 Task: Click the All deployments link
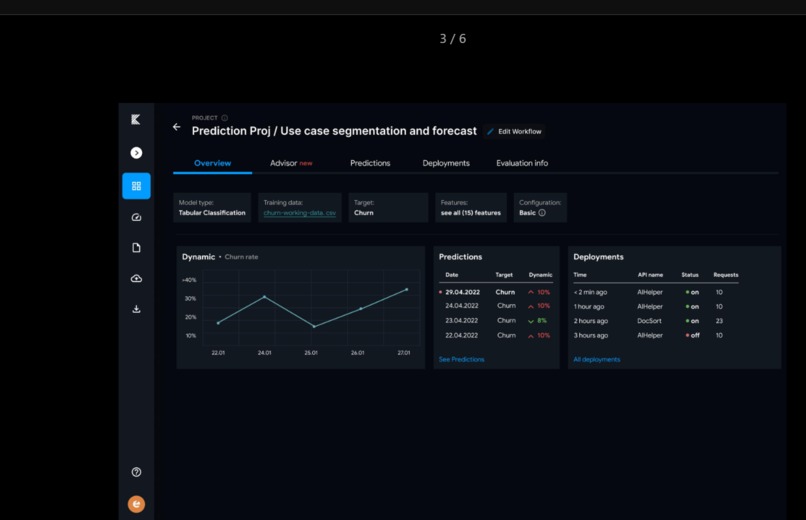[x=596, y=359]
